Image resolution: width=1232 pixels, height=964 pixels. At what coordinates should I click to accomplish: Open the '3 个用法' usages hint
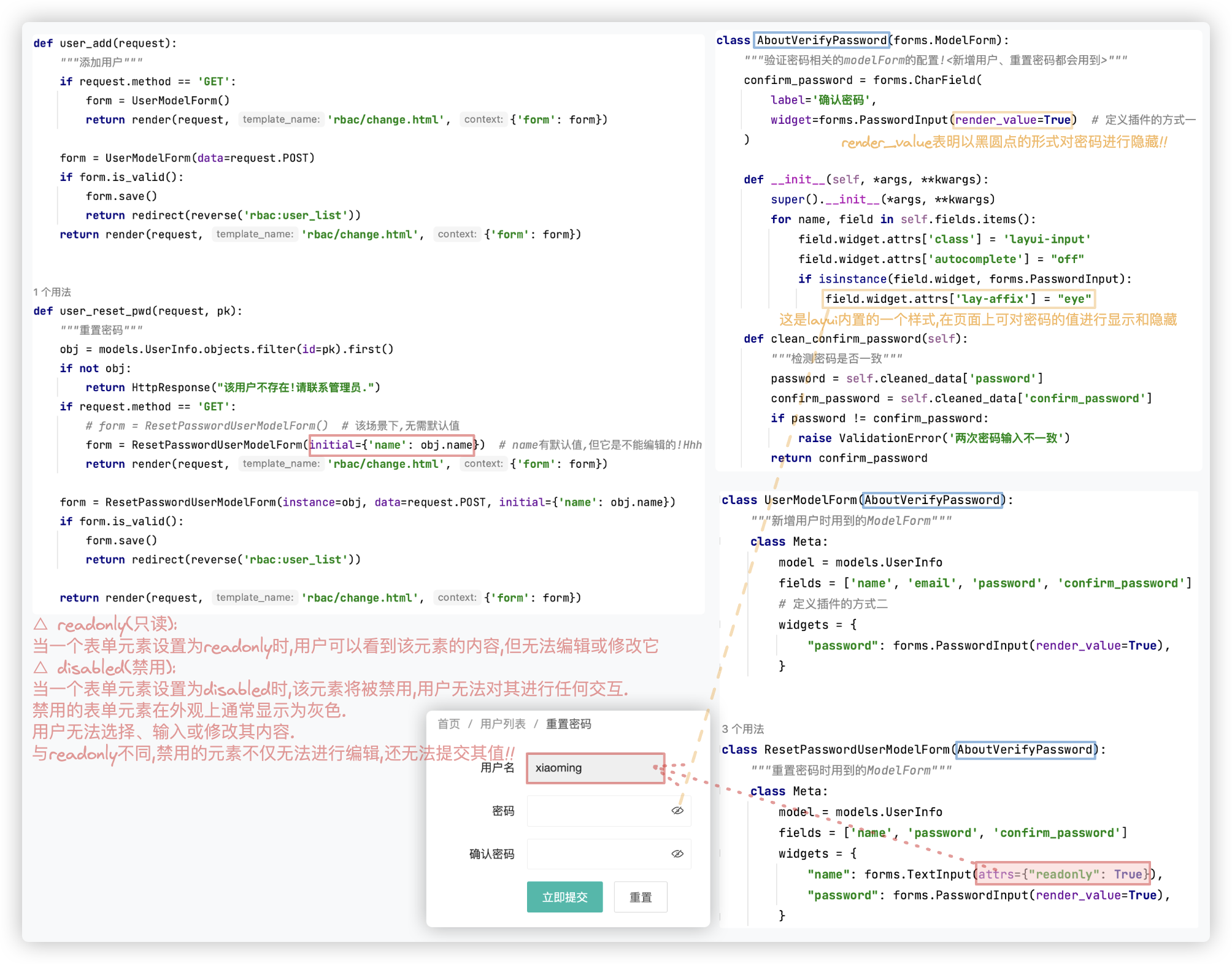click(742, 729)
